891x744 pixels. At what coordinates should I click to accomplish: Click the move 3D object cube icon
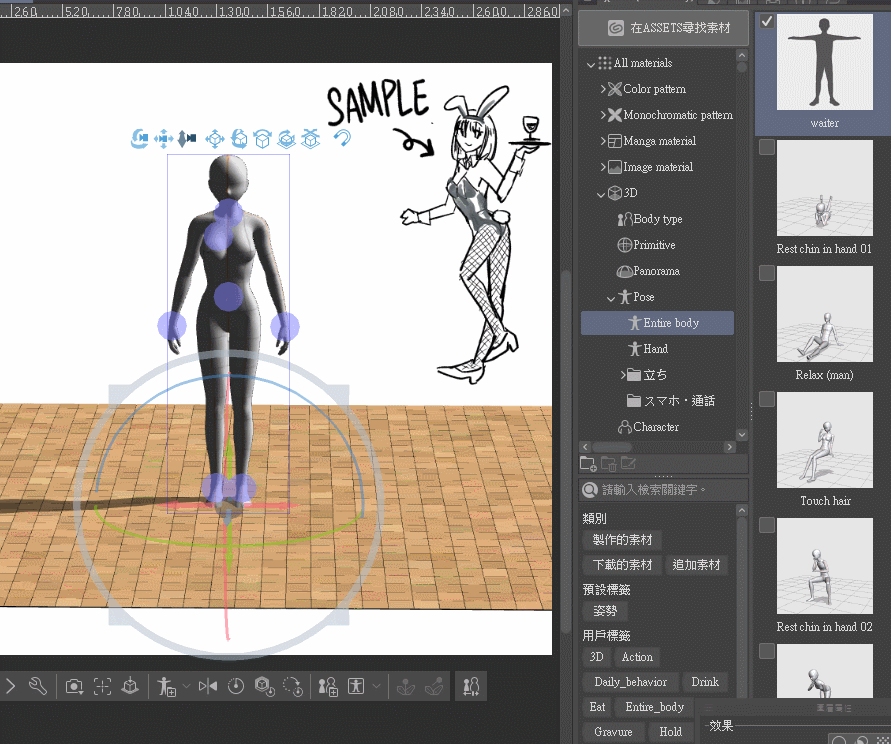[x=215, y=138]
